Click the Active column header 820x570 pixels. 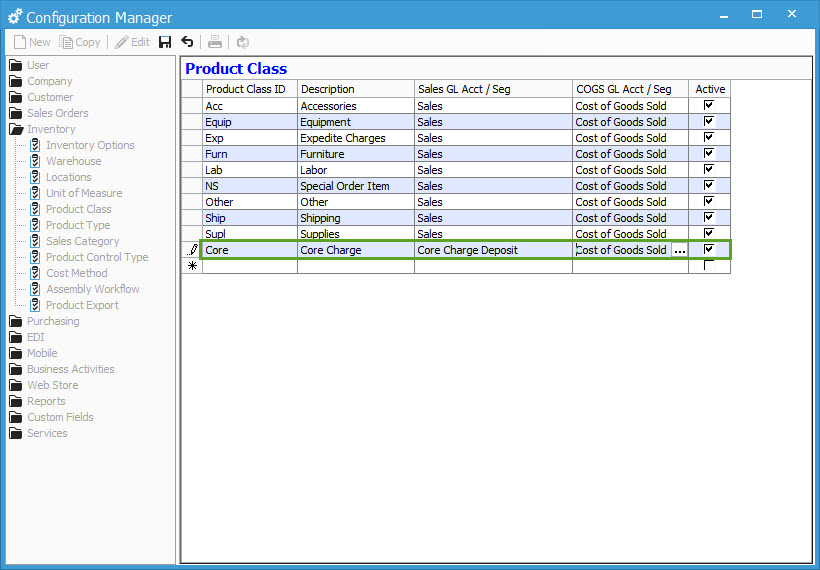click(x=710, y=89)
